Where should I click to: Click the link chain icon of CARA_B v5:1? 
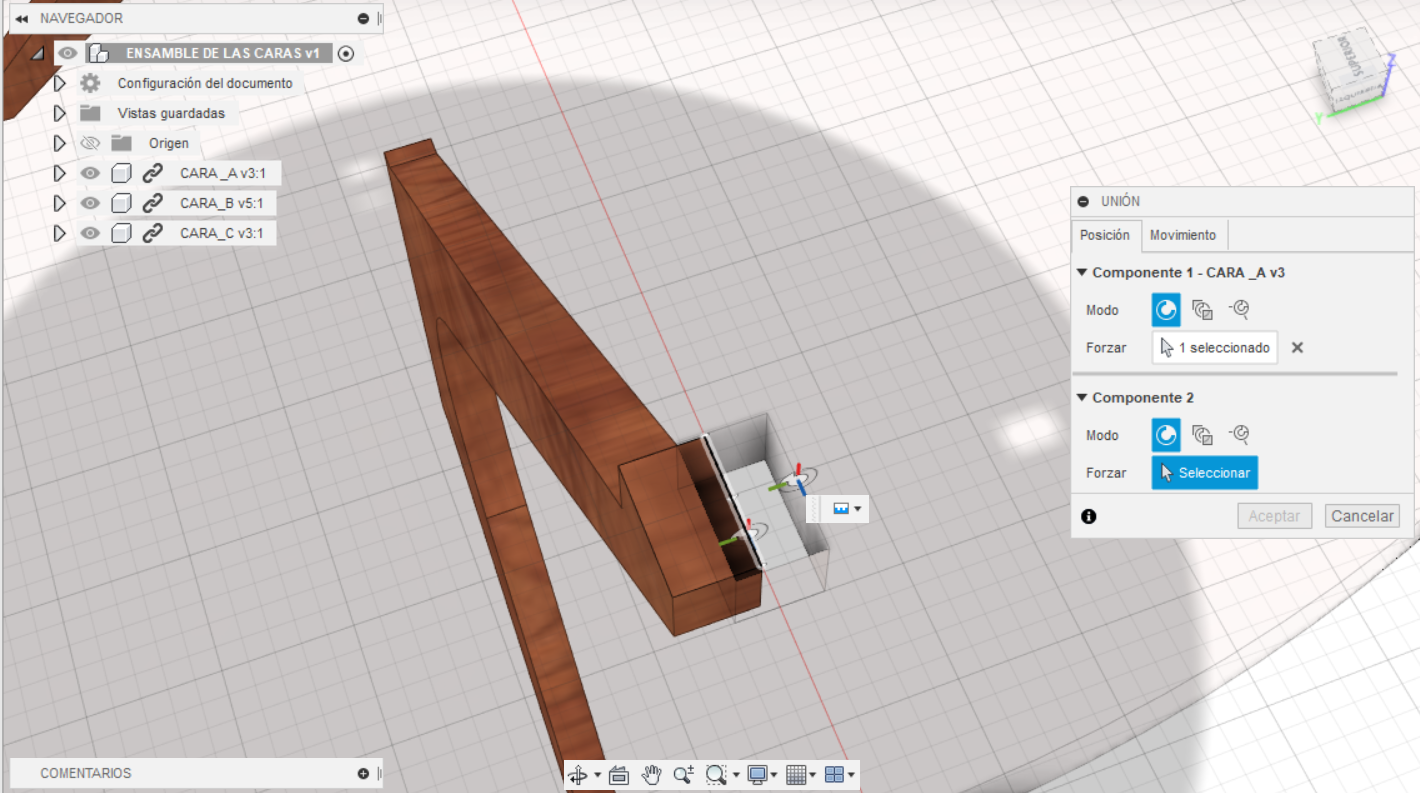coord(152,203)
